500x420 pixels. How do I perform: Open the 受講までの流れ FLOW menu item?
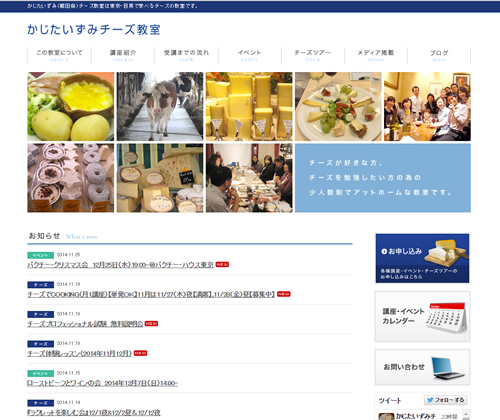tap(186, 55)
